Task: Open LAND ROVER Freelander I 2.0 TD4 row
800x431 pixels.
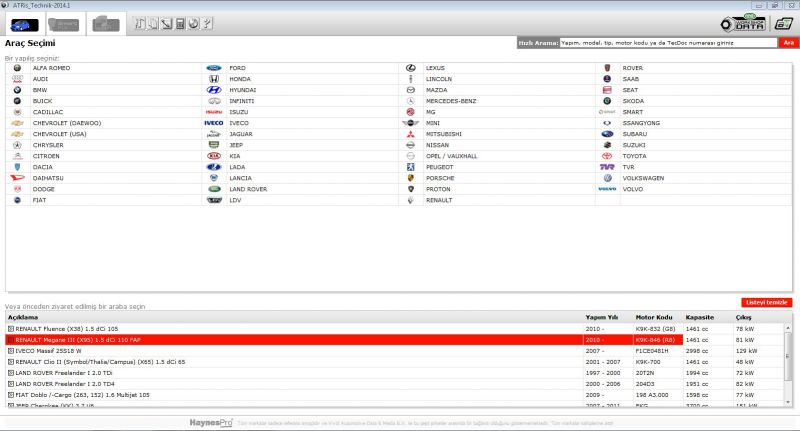Action: point(396,384)
